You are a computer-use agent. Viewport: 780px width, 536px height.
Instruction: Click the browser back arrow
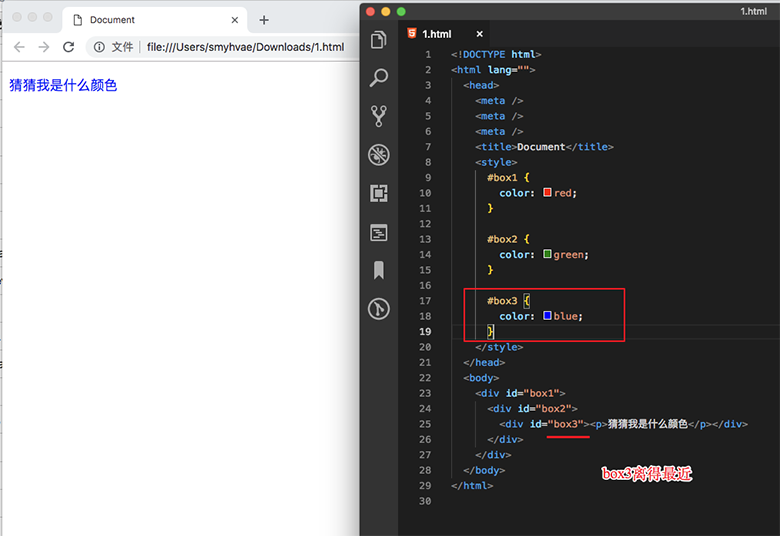(x=19, y=47)
